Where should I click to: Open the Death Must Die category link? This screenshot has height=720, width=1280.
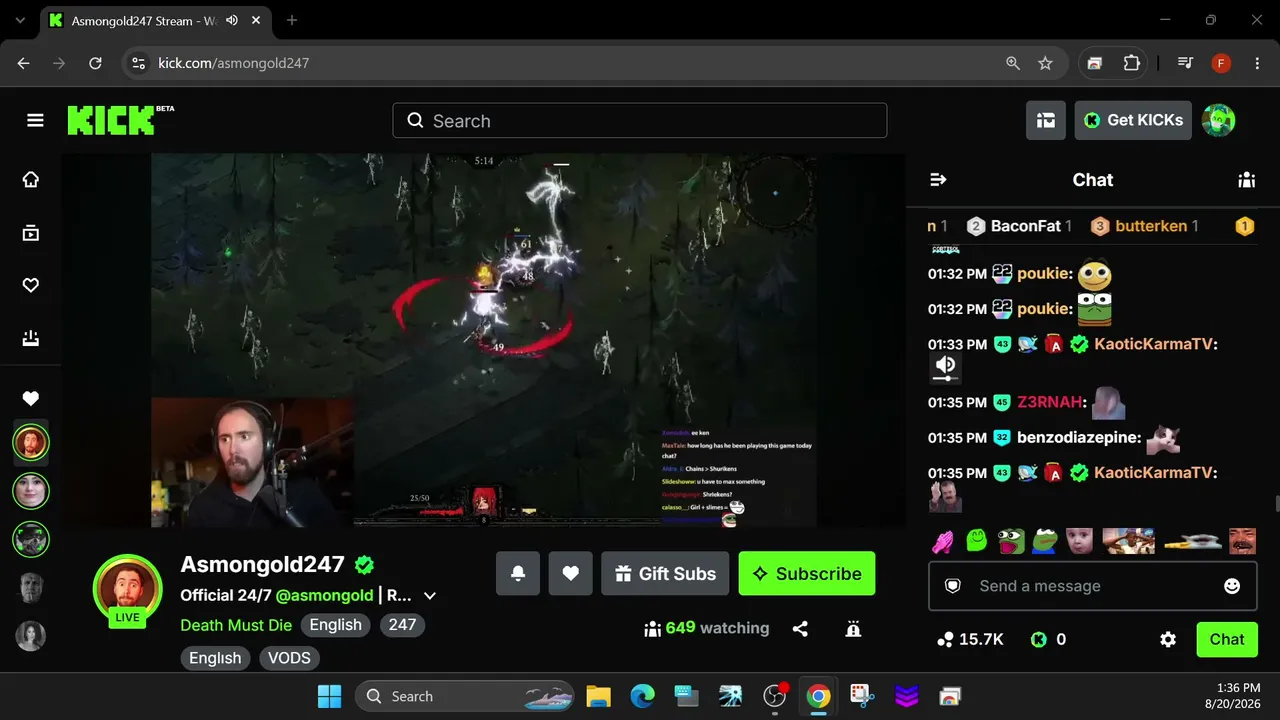236,625
